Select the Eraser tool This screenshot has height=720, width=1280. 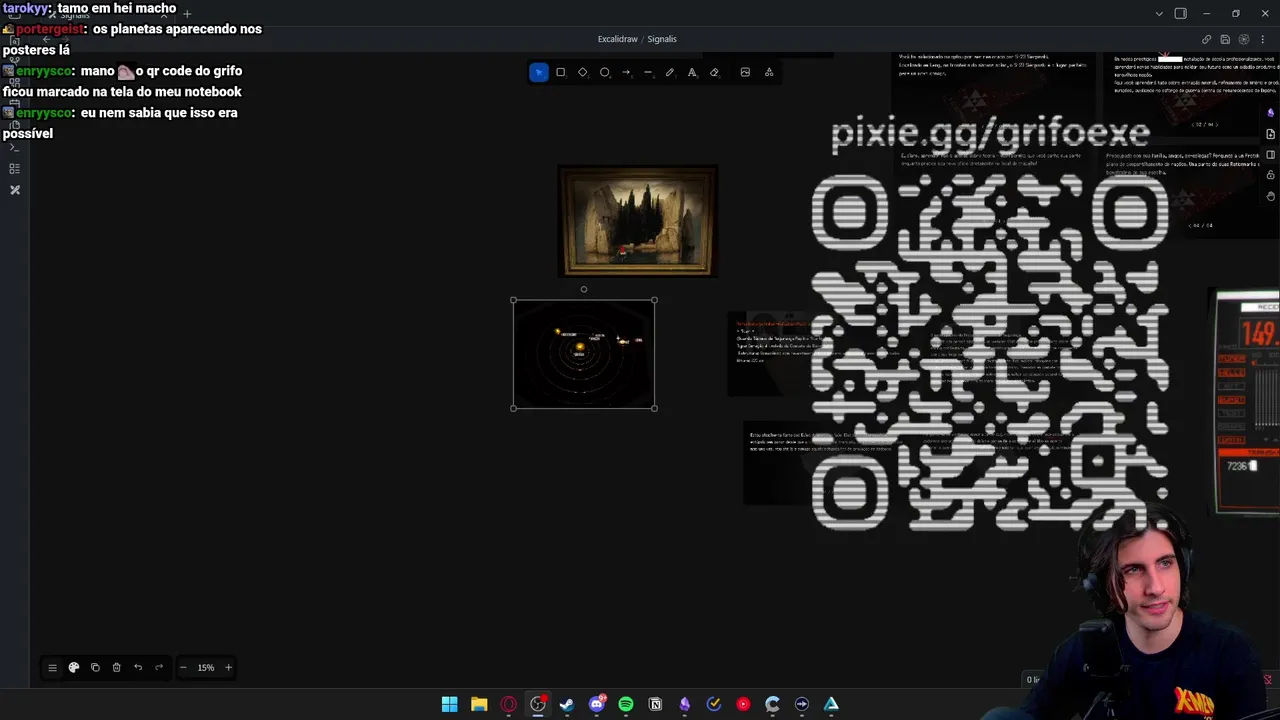coord(714,72)
